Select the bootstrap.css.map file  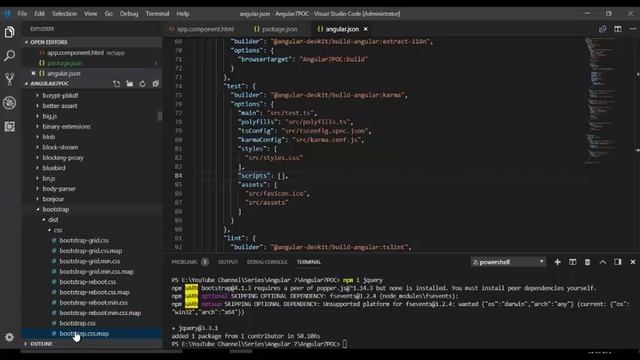(84, 333)
